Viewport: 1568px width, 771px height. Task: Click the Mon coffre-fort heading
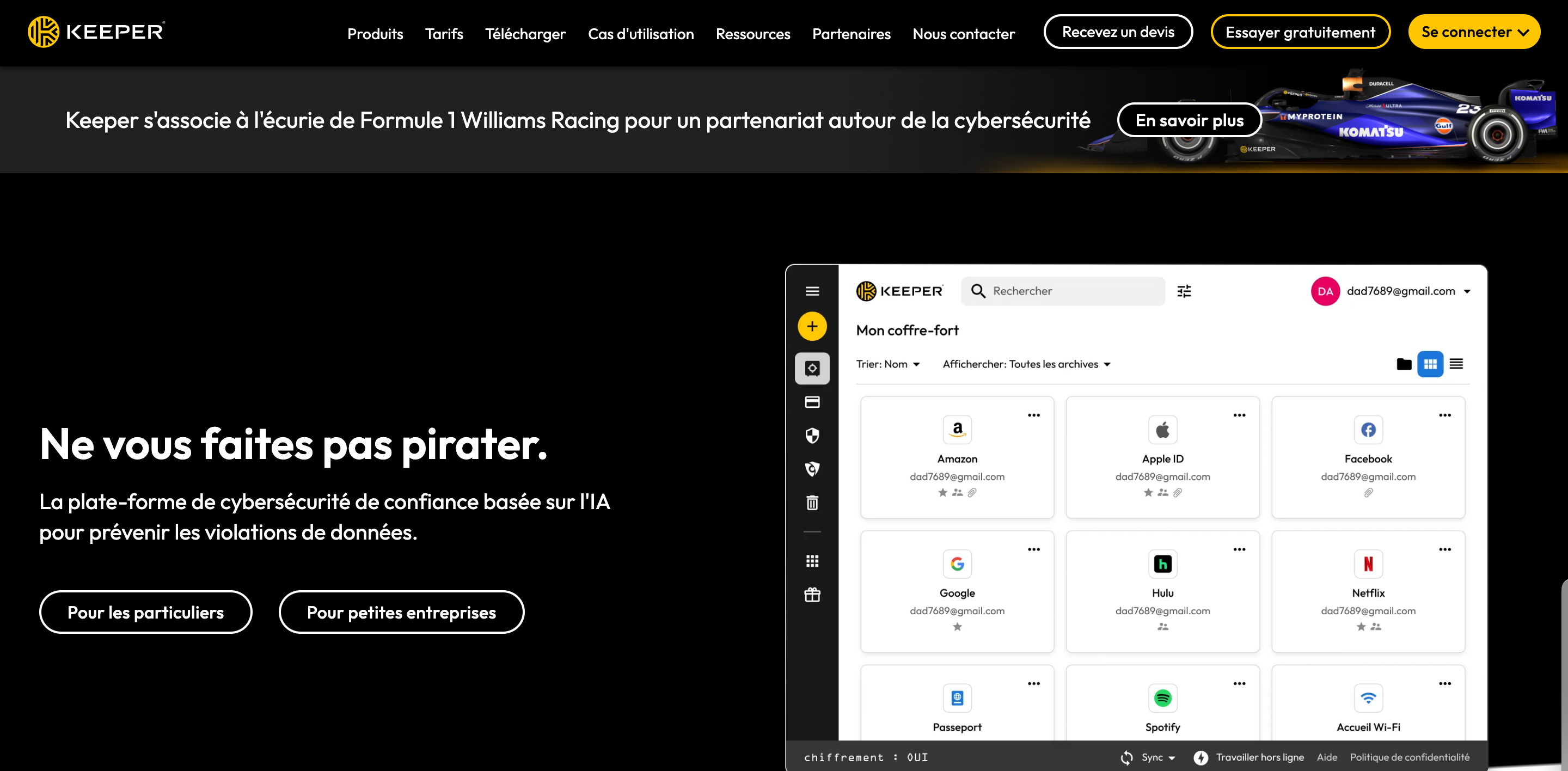[907, 331]
